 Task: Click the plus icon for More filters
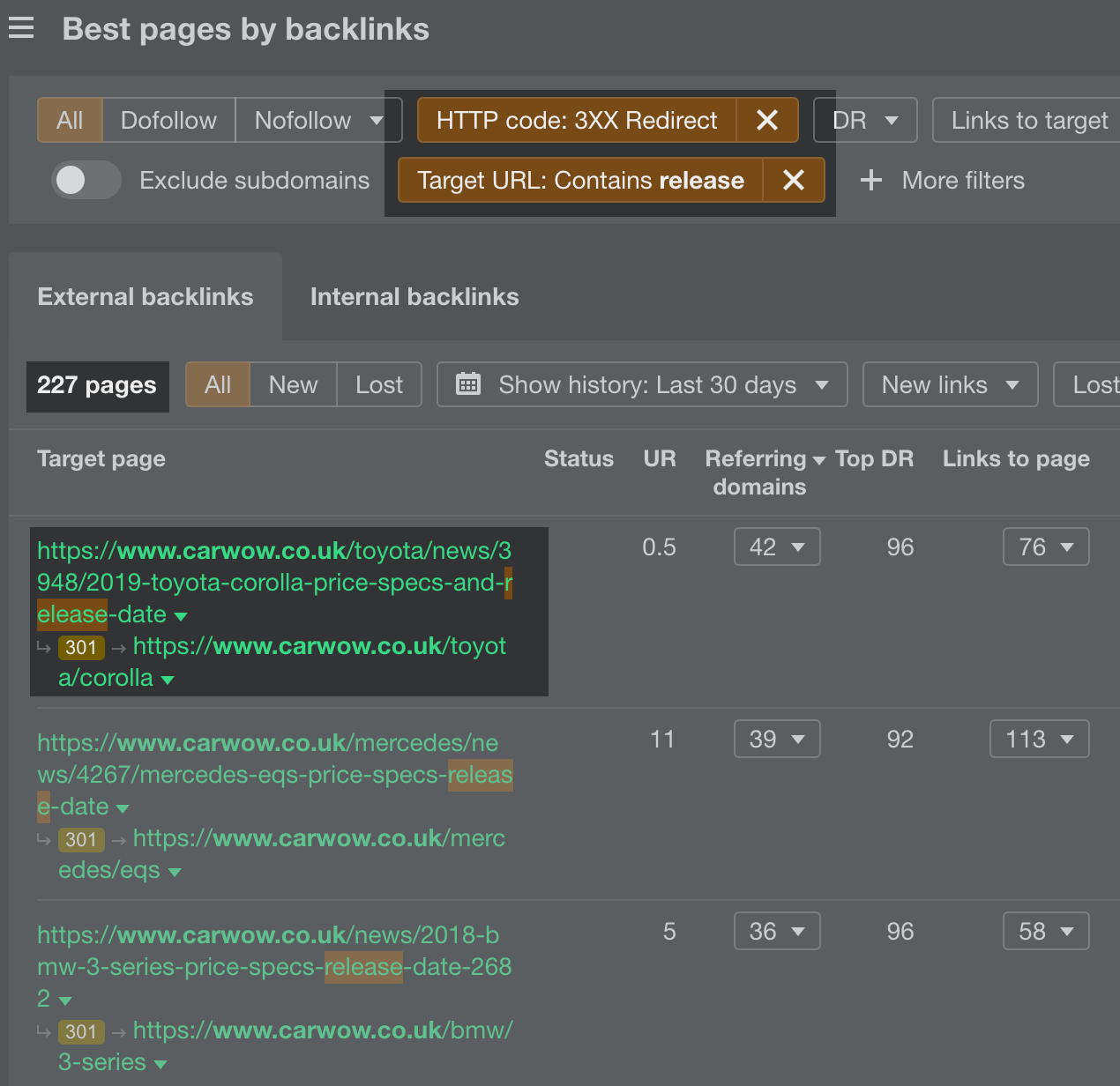point(870,180)
